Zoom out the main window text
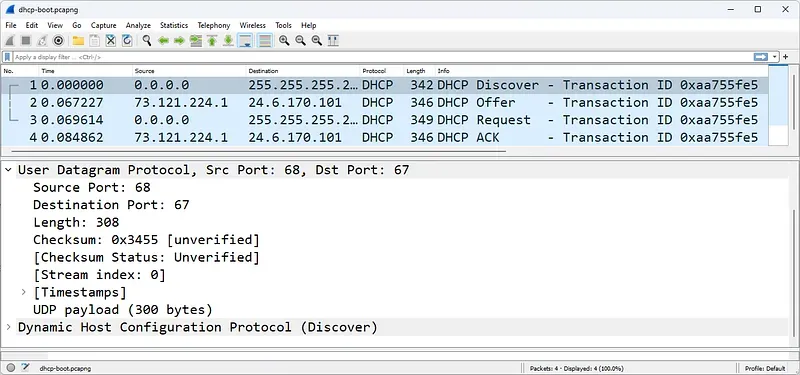The width and height of the screenshot is (800, 375). tap(301, 41)
